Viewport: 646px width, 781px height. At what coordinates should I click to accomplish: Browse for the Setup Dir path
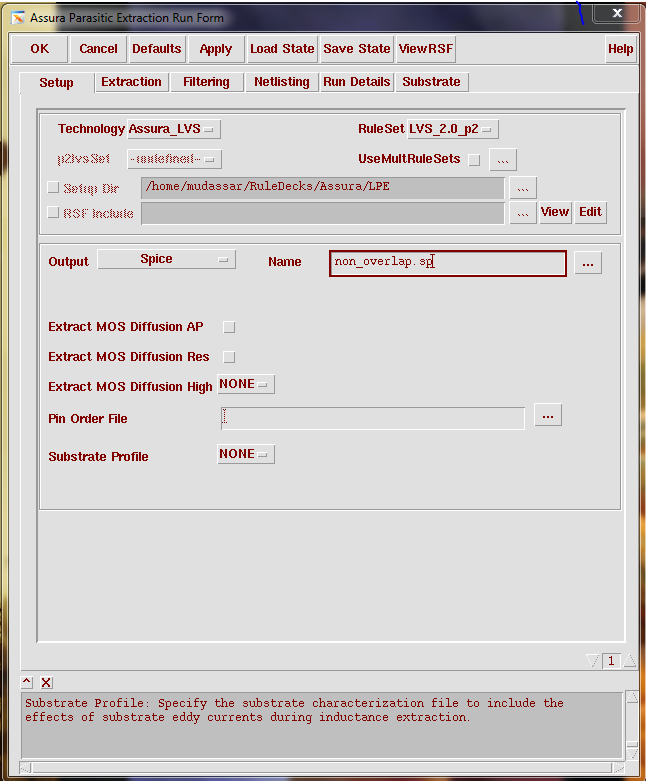point(522,188)
